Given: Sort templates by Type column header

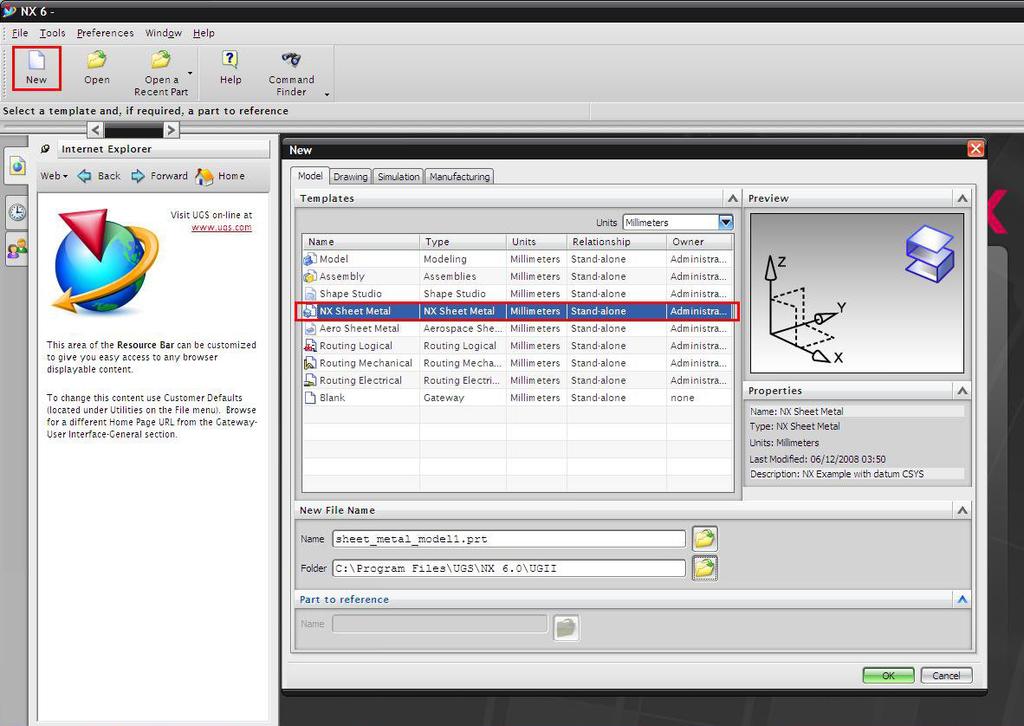Looking at the screenshot, I should 463,242.
